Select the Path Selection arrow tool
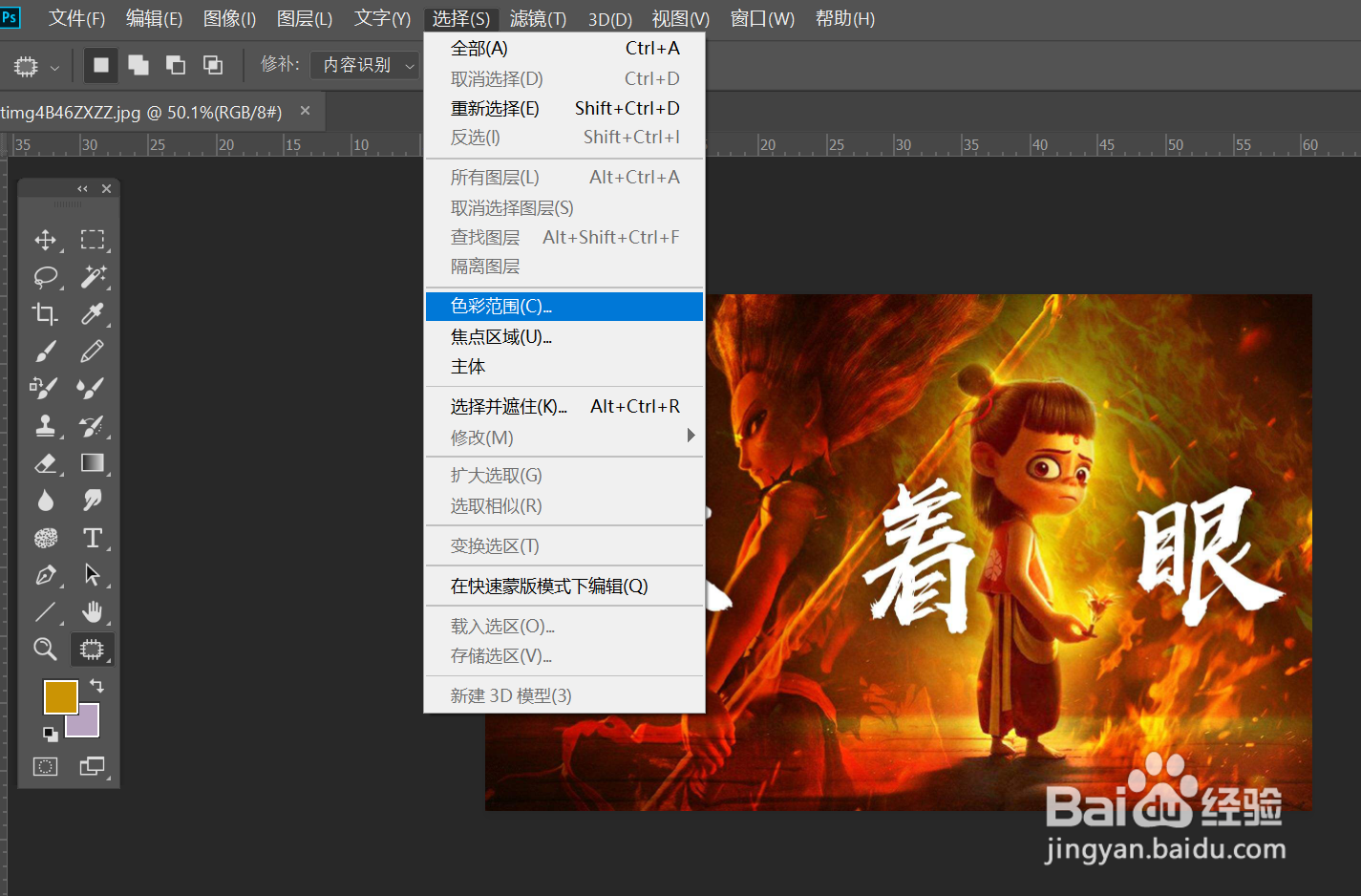This screenshot has width=1361, height=896. tap(93, 575)
